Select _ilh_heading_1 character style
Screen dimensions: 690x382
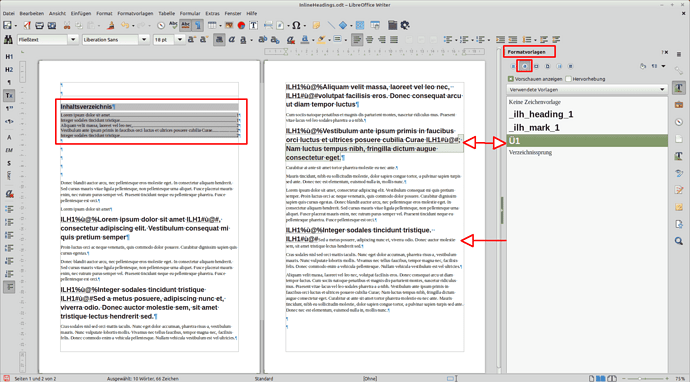pos(587,114)
